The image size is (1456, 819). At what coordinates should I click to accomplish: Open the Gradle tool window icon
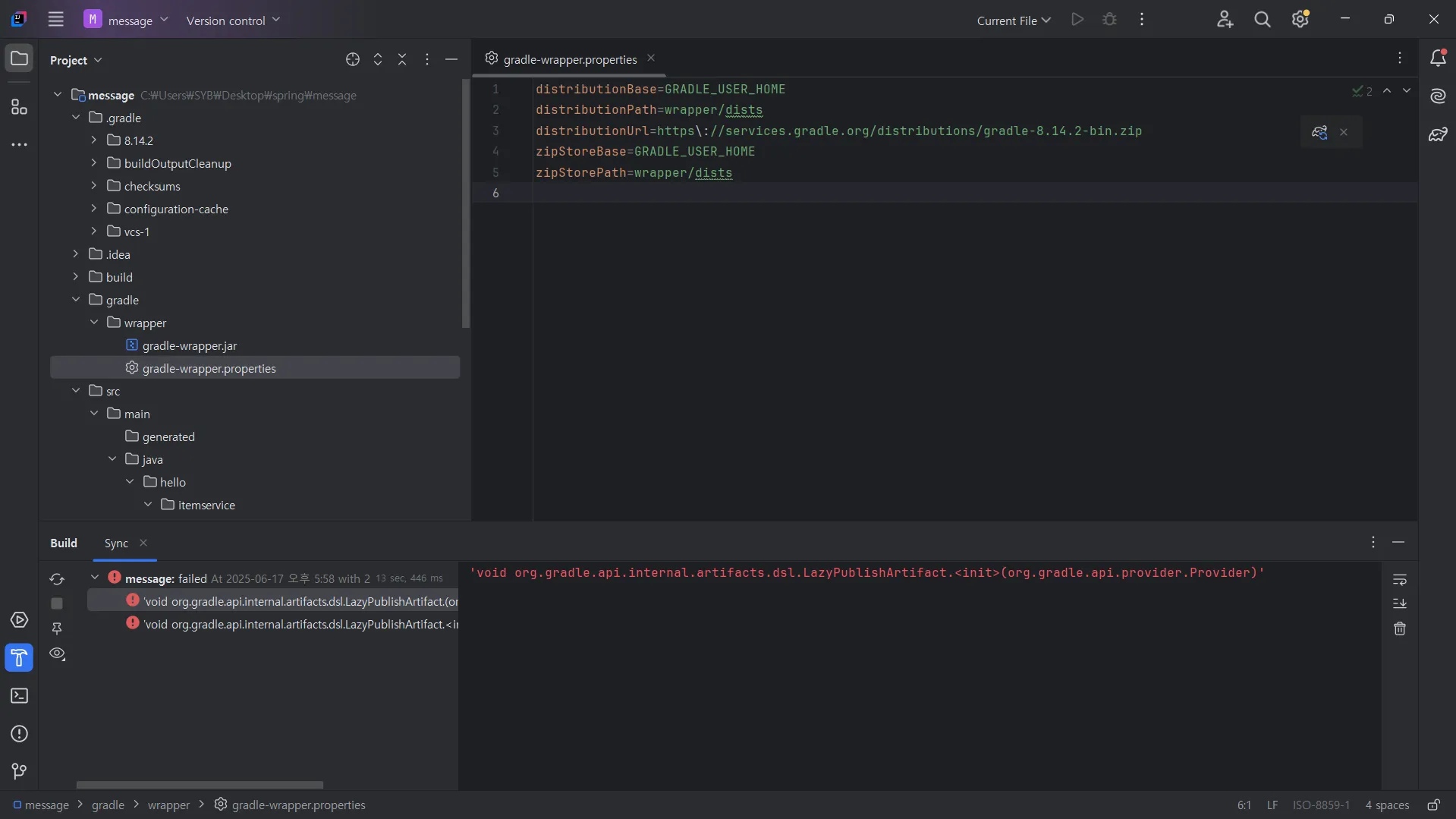[1438, 134]
